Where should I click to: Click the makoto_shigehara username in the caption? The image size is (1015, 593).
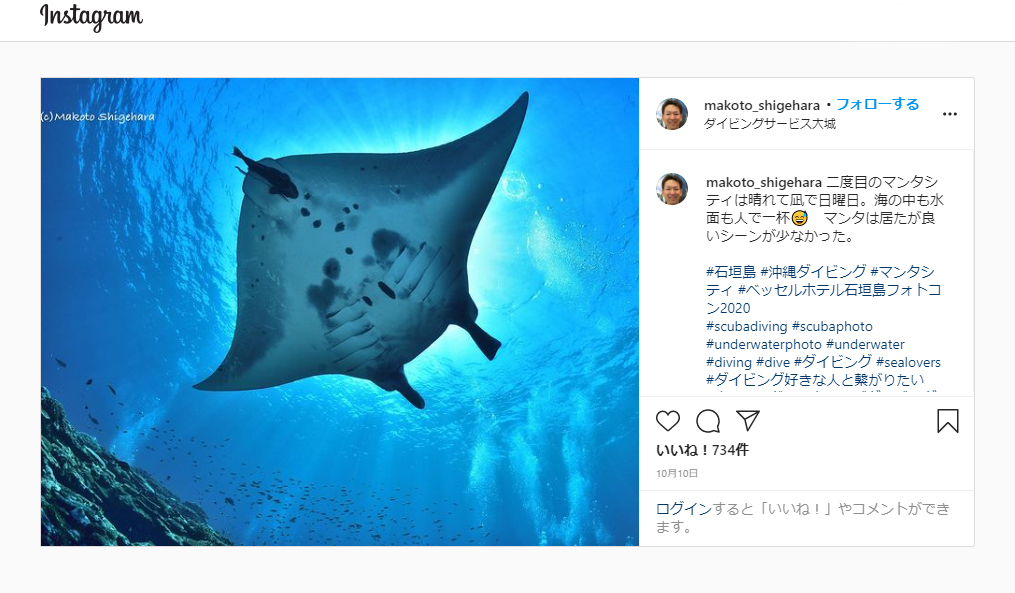(x=764, y=183)
